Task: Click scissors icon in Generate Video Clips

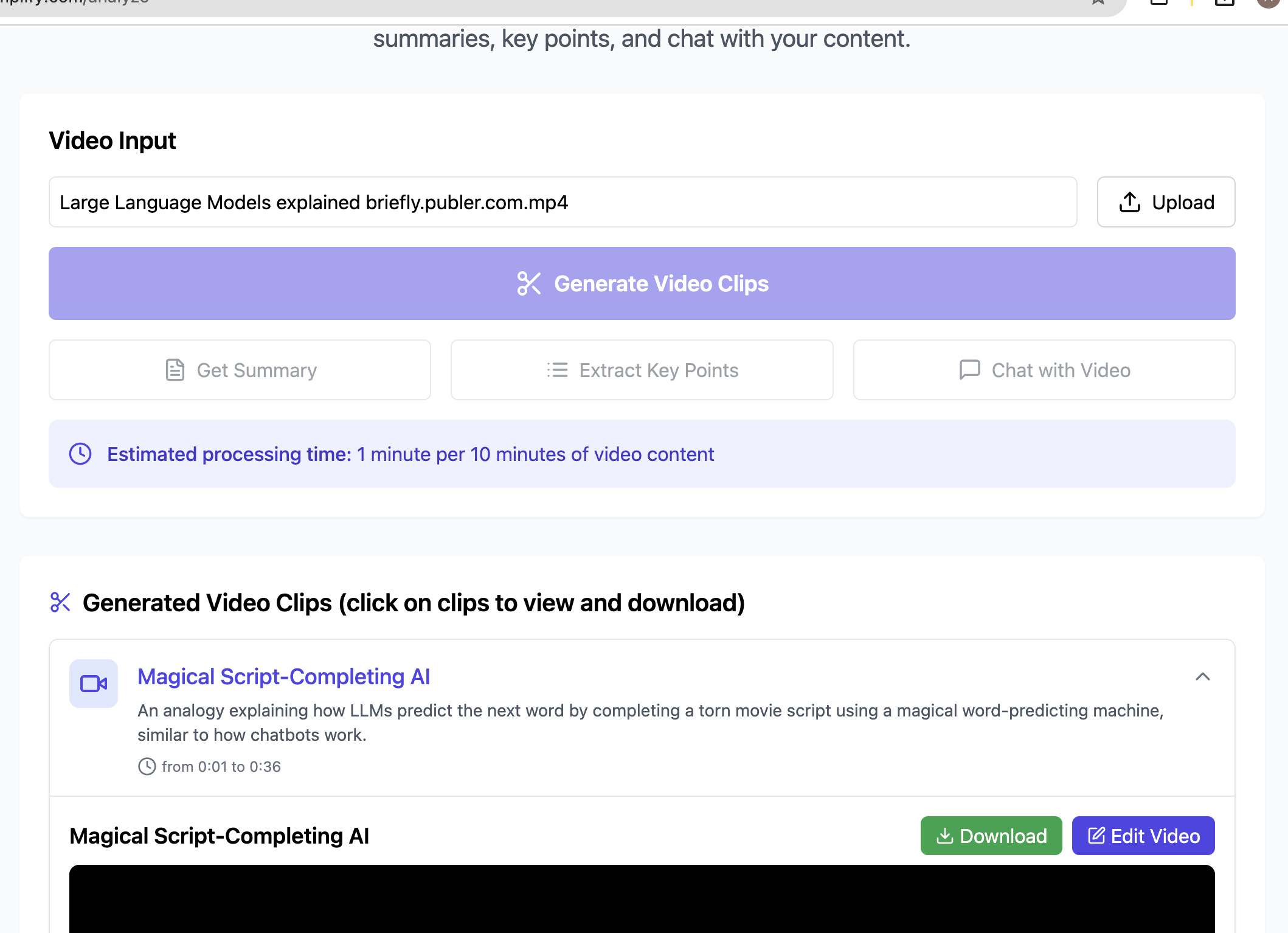Action: (x=528, y=283)
